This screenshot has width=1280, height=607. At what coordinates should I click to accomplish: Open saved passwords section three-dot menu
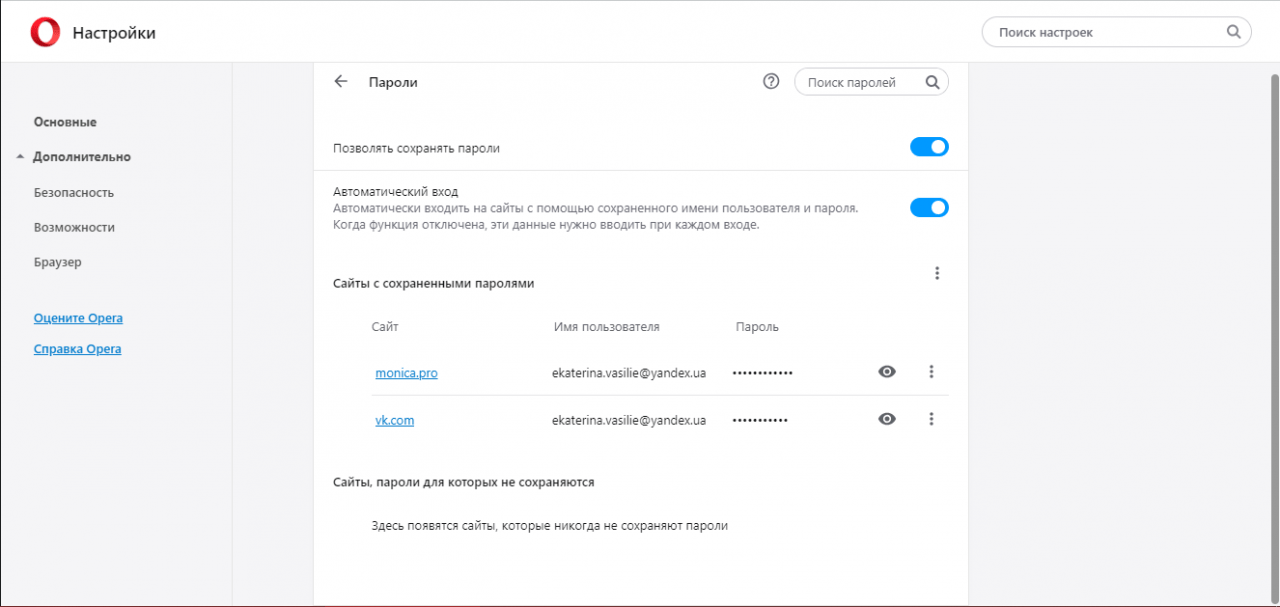(937, 273)
